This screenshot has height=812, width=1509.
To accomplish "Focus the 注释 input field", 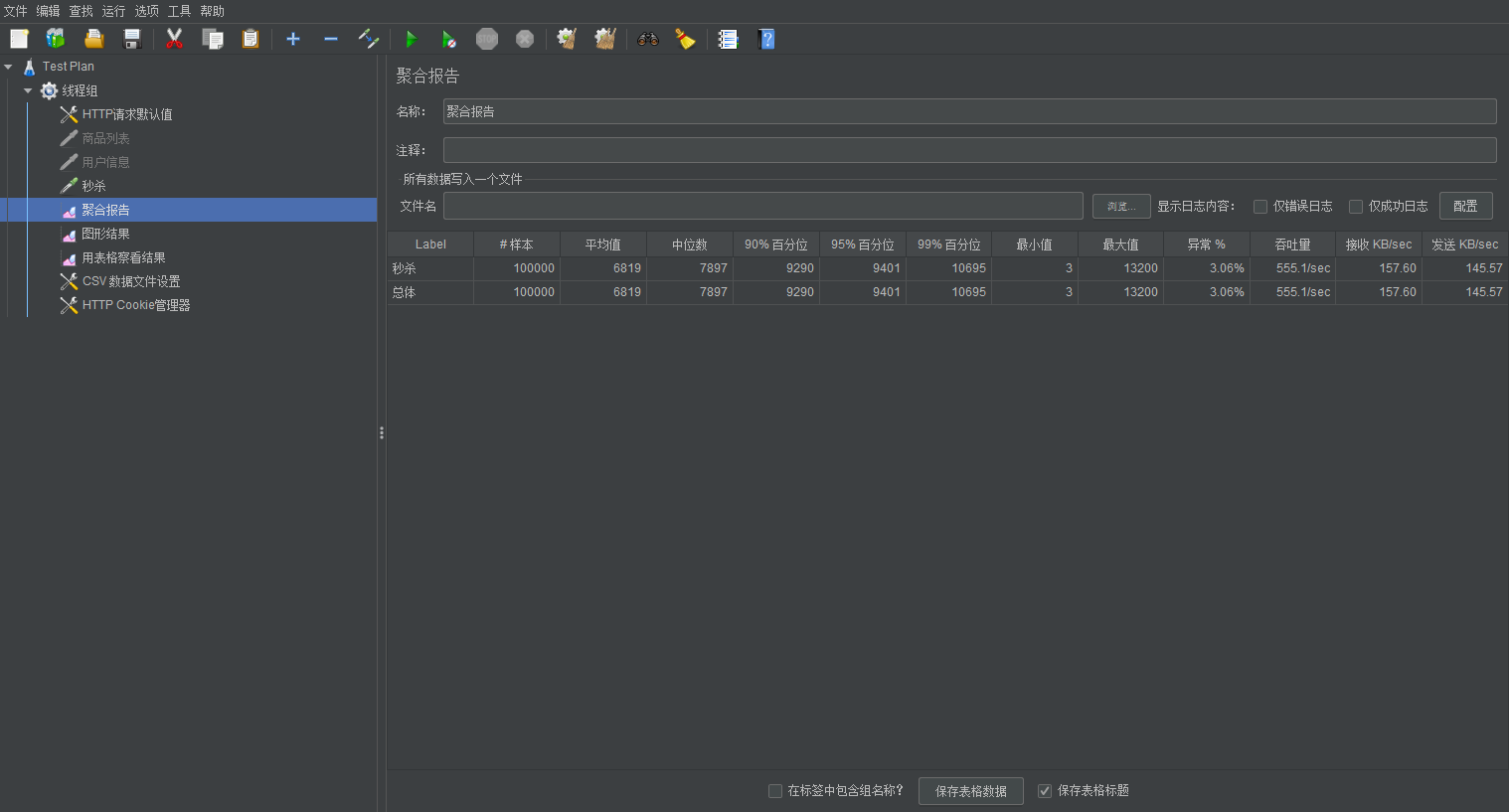I will point(970,150).
